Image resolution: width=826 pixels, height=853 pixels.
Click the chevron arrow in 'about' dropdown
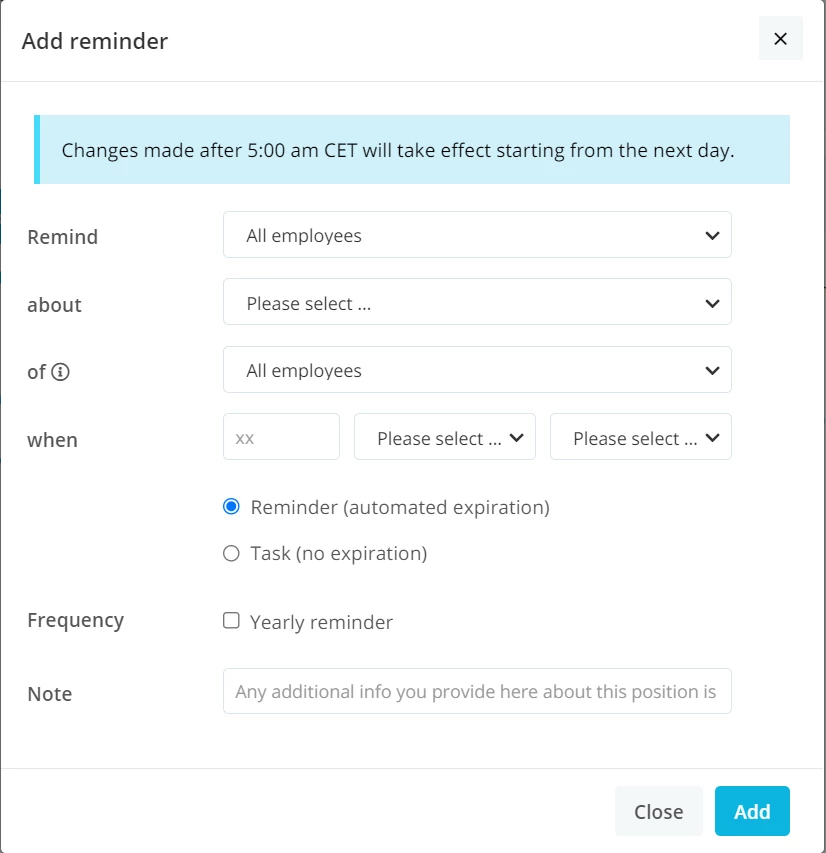point(712,303)
